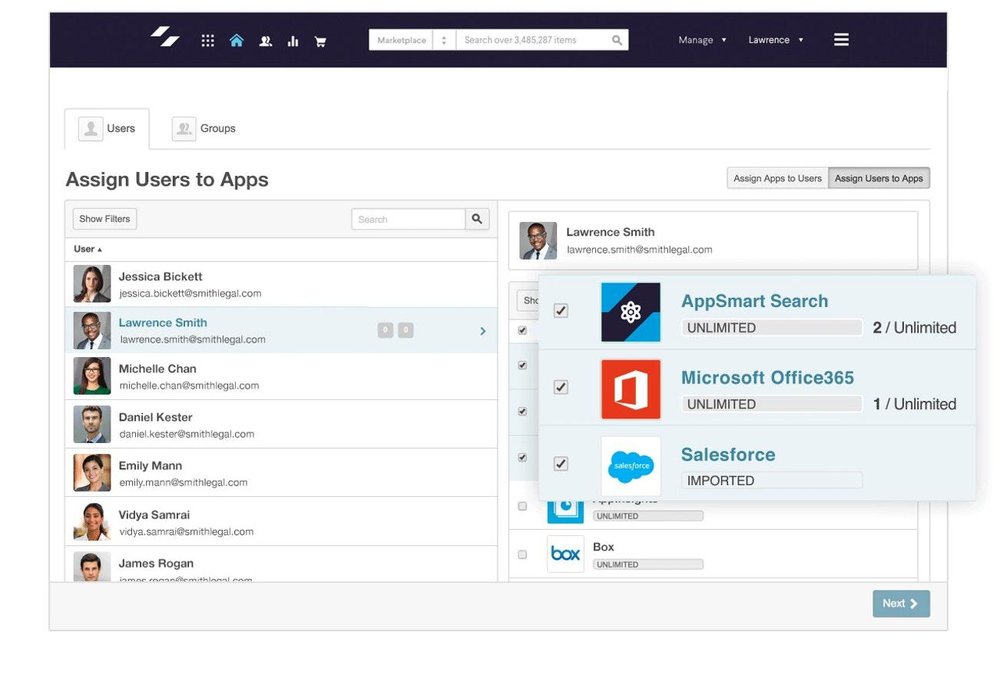
Task: Go to the home icon
Action: click(x=237, y=41)
